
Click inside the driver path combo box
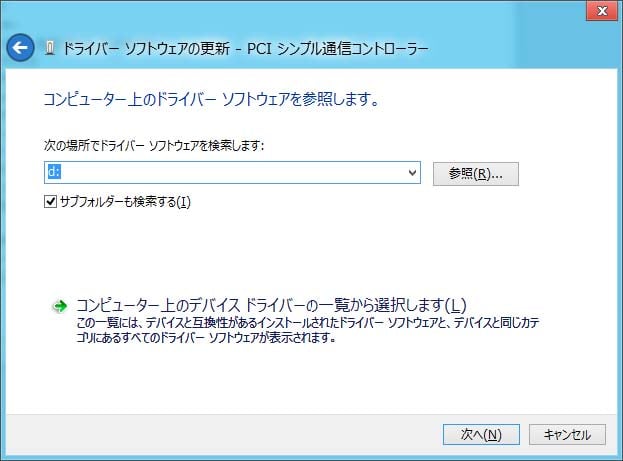click(232, 172)
